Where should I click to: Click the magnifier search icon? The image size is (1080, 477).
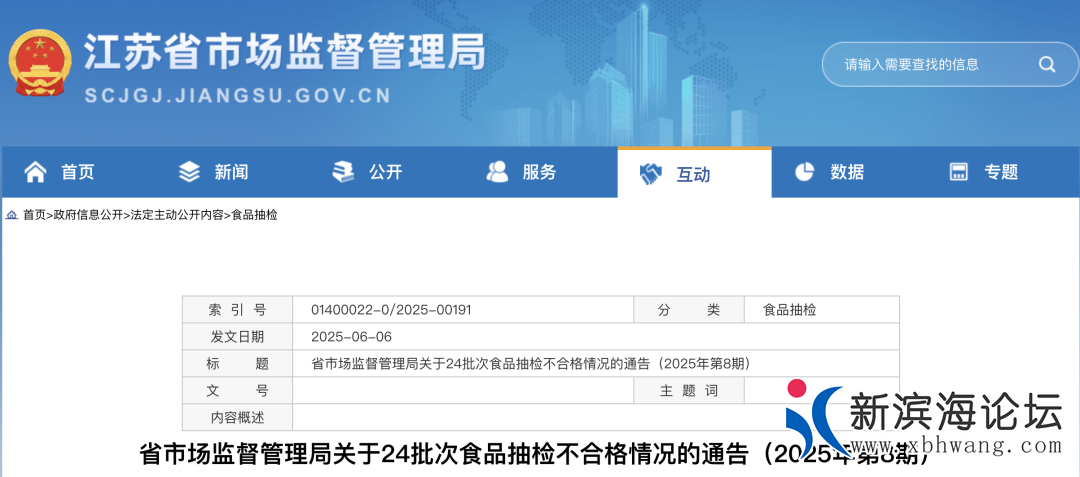(x=1046, y=65)
